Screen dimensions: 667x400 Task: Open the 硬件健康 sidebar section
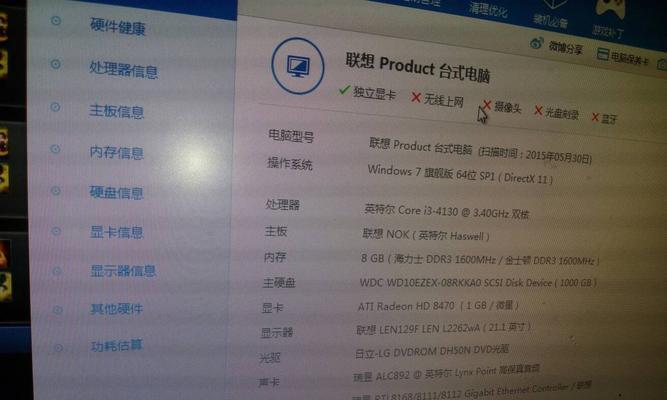pyautogui.click(x=117, y=27)
